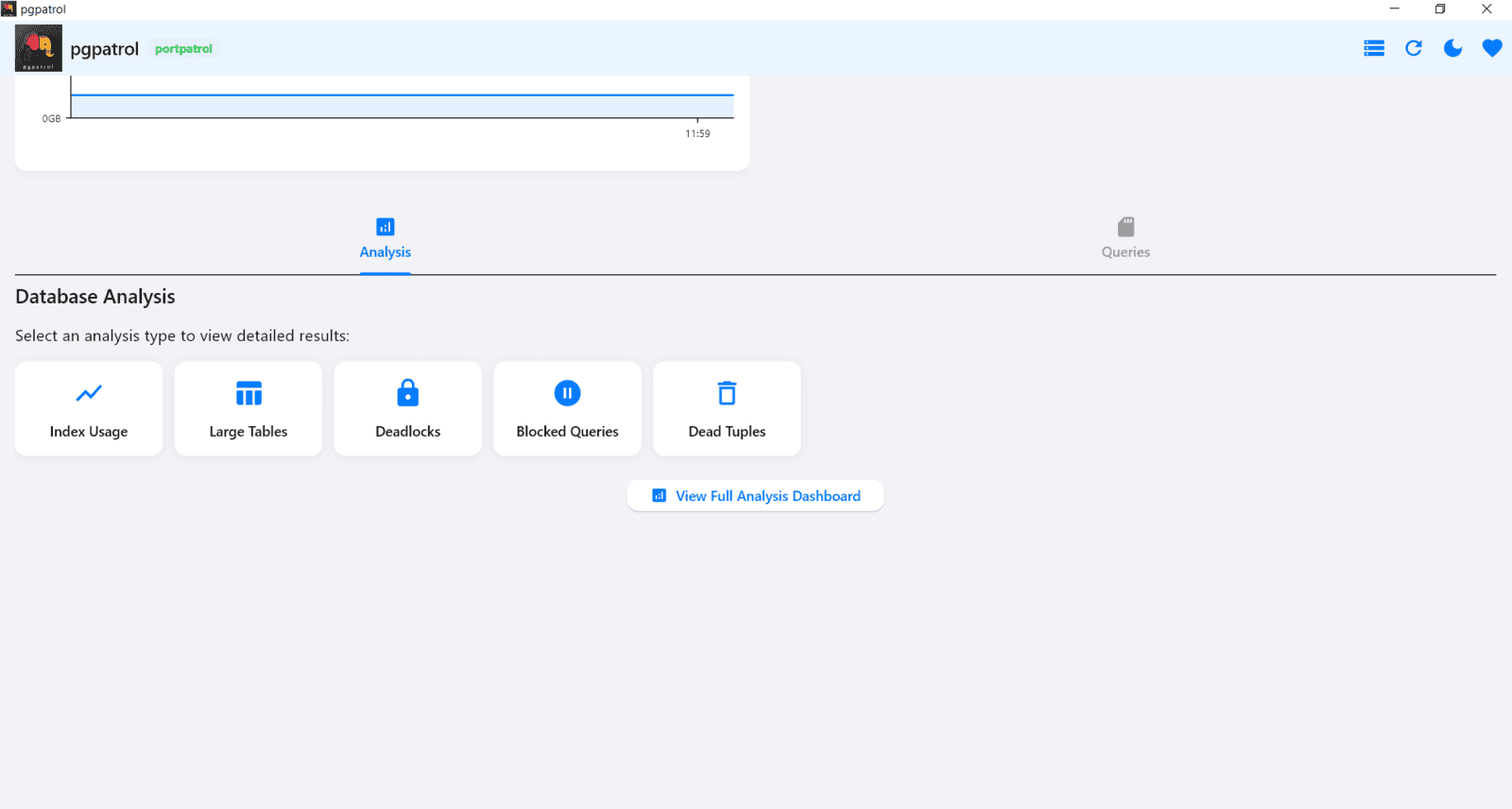
Task: Click the heart icon in header
Action: click(x=1492, y=48)
